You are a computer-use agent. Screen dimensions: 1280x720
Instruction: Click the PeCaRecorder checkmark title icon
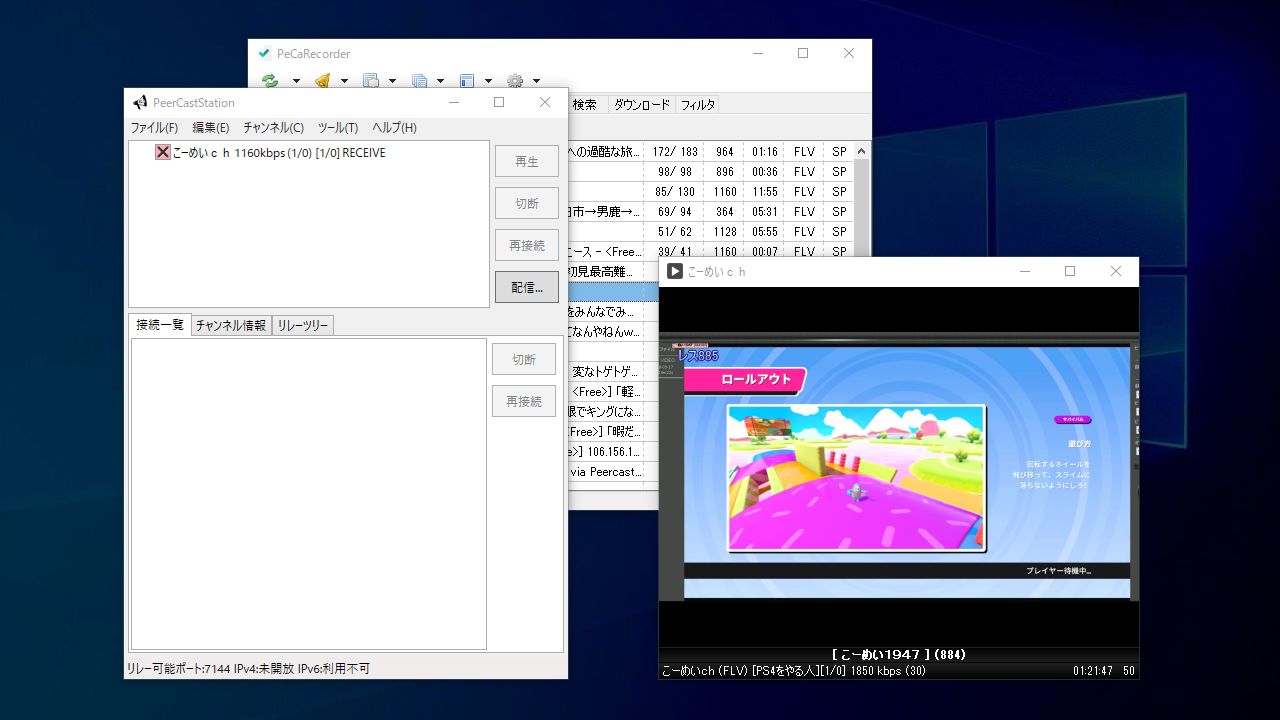pyautogui.click(x=264, y=54)
